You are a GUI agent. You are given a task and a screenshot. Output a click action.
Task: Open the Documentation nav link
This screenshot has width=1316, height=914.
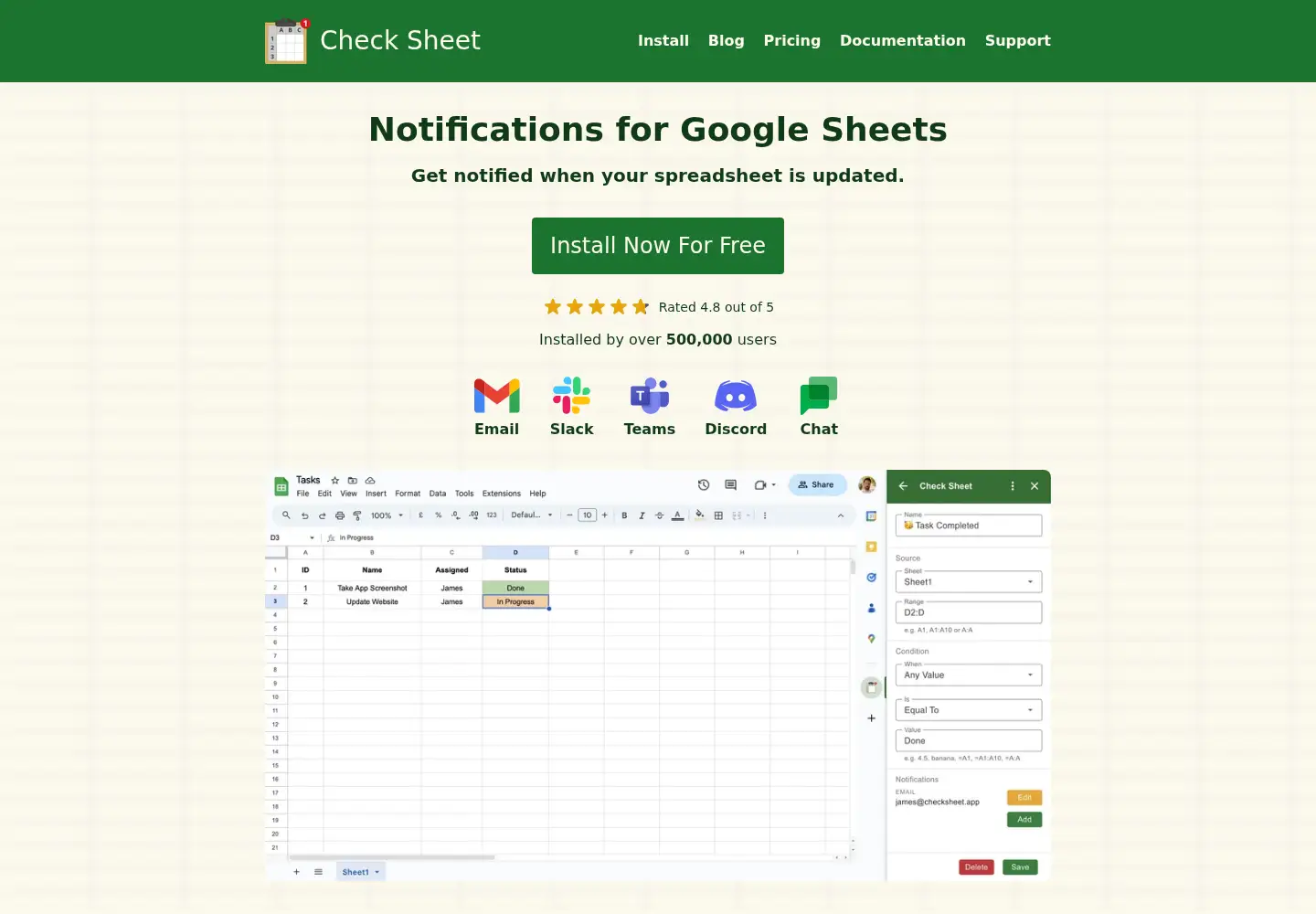(903, 40)
